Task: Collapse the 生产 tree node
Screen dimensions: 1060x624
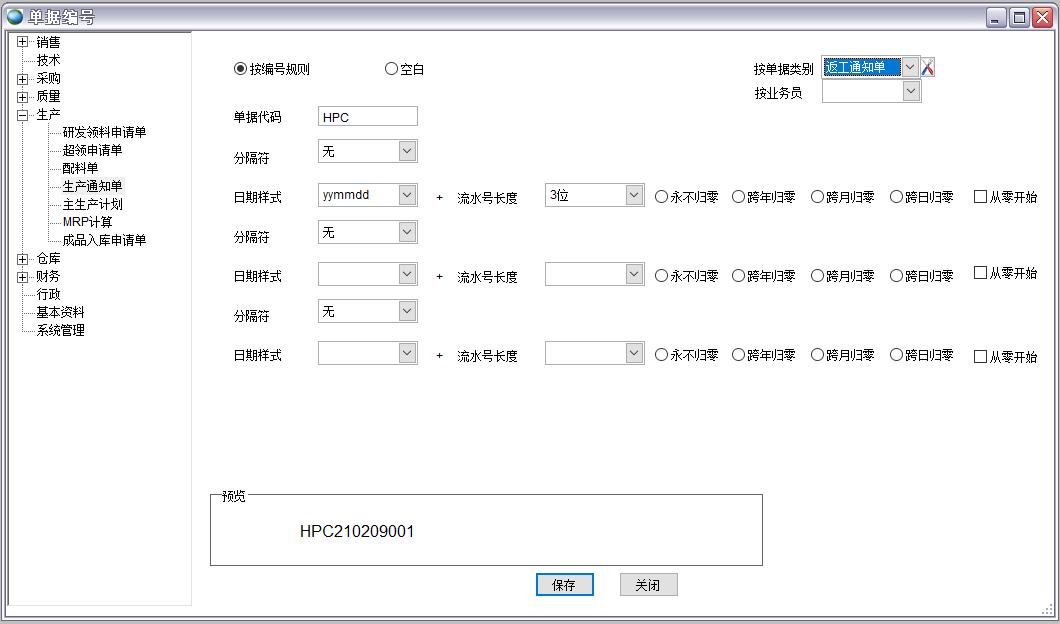Action: coord(21,114)
